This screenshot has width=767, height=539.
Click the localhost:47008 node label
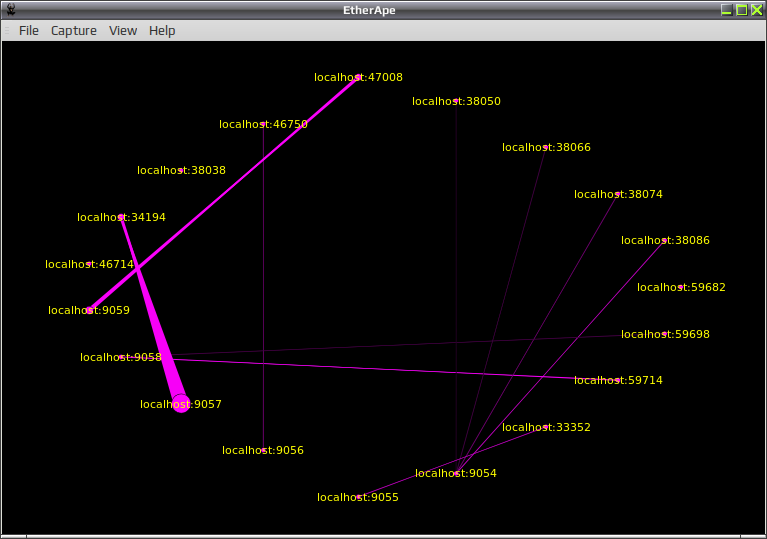point(358,77)
